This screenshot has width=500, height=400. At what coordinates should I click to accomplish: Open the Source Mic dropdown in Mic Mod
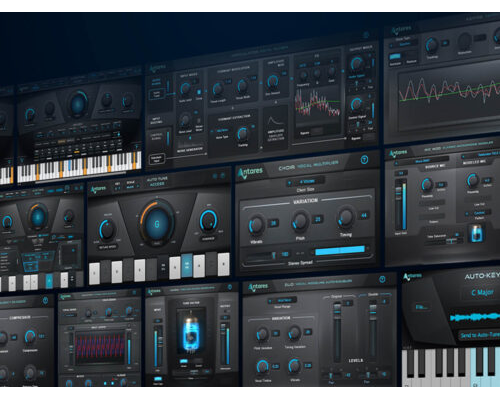(x=421, y=161)
